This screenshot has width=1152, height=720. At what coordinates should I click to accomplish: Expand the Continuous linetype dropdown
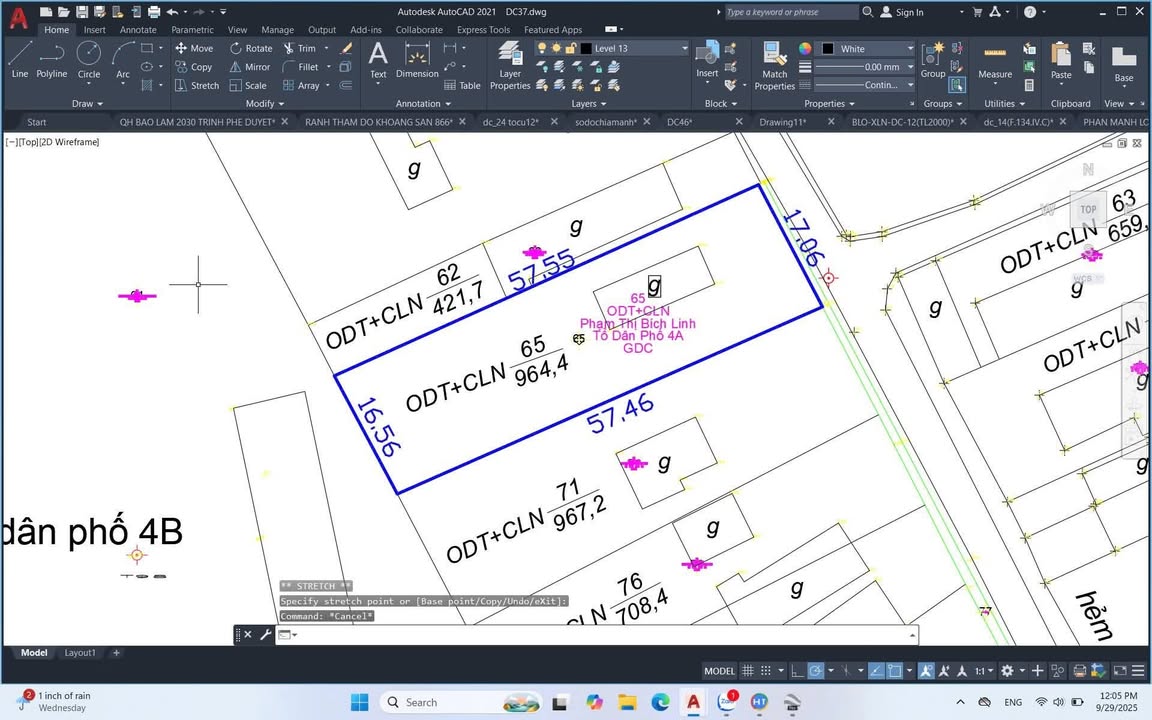tap(911, 84)
